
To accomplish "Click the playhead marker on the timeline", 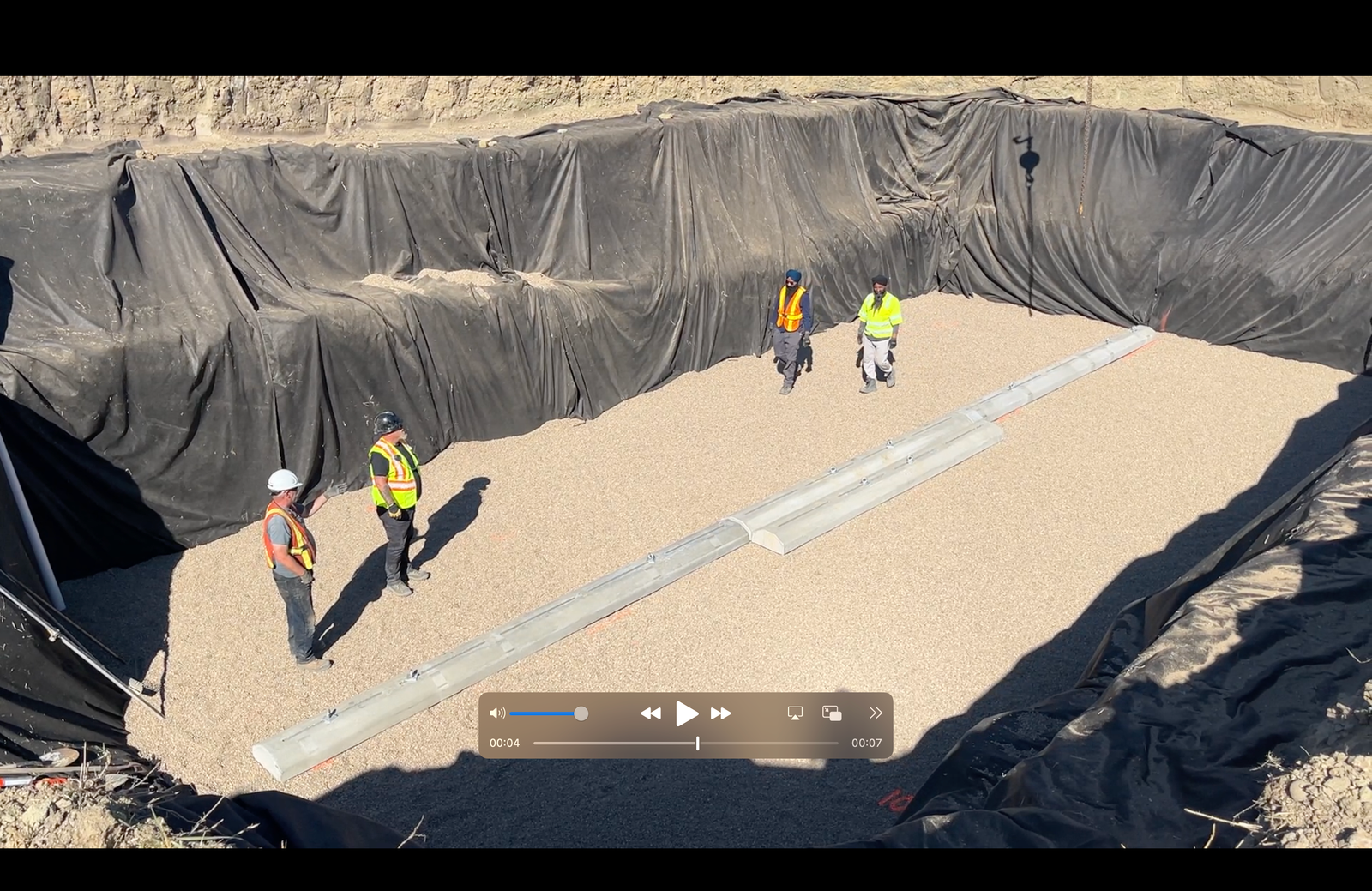I will 698,744.
